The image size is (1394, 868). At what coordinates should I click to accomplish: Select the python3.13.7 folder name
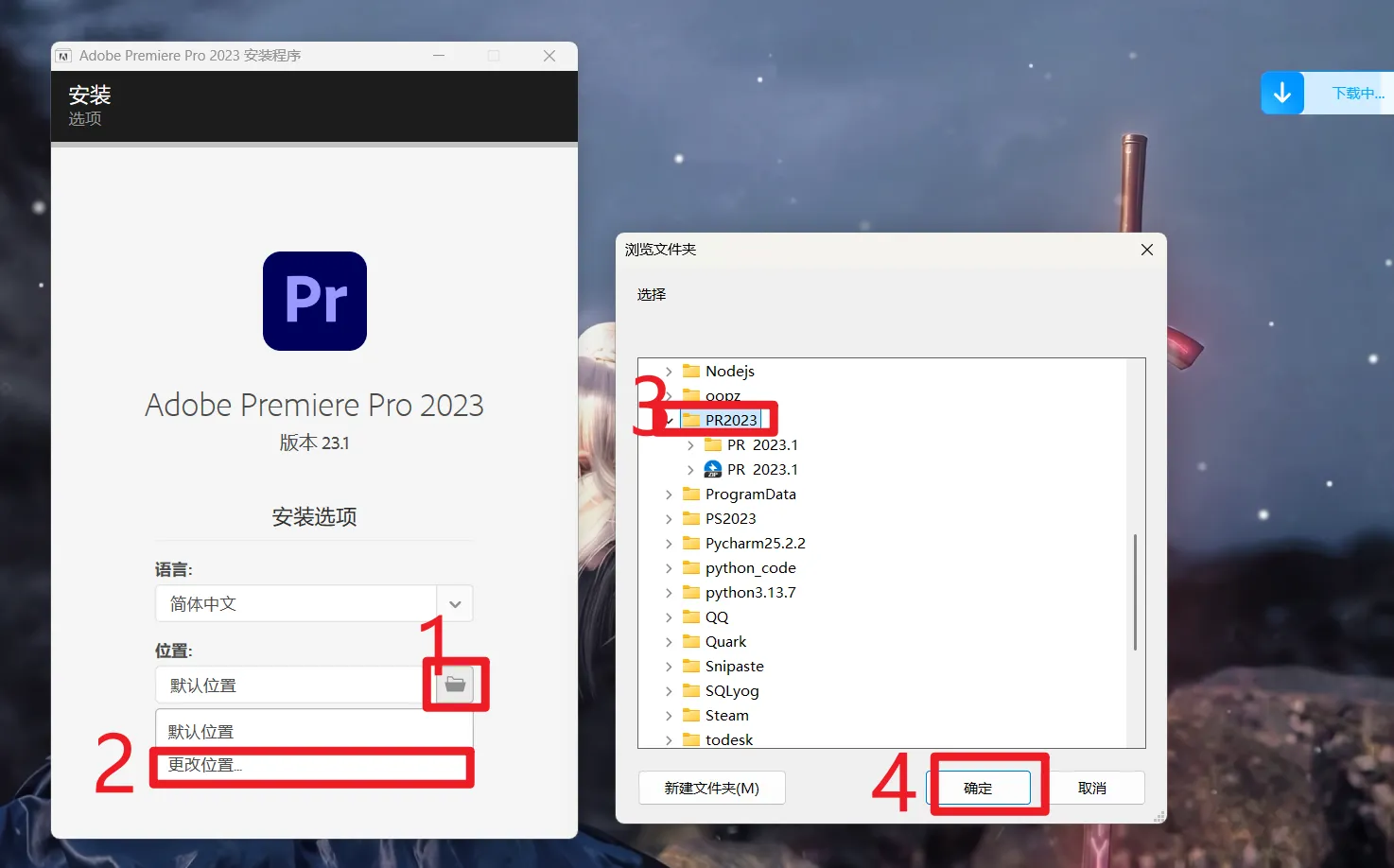751,592
